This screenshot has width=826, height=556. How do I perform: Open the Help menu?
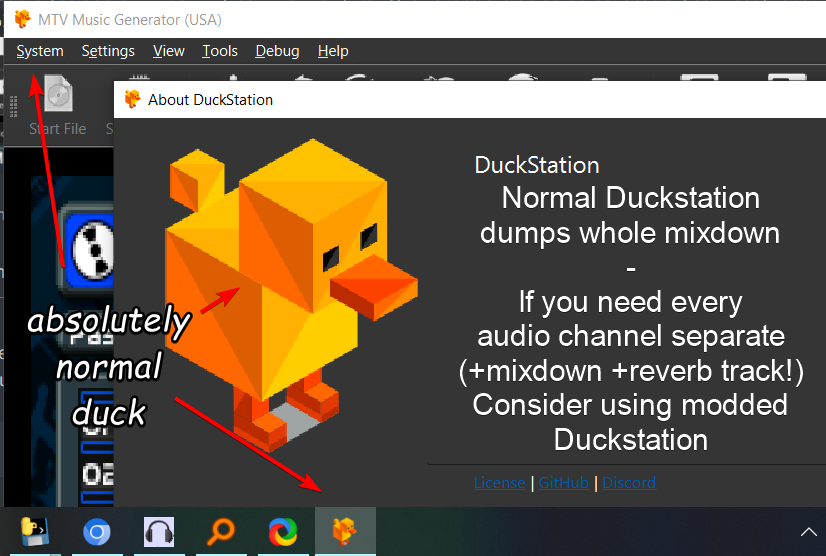[333, 51]
